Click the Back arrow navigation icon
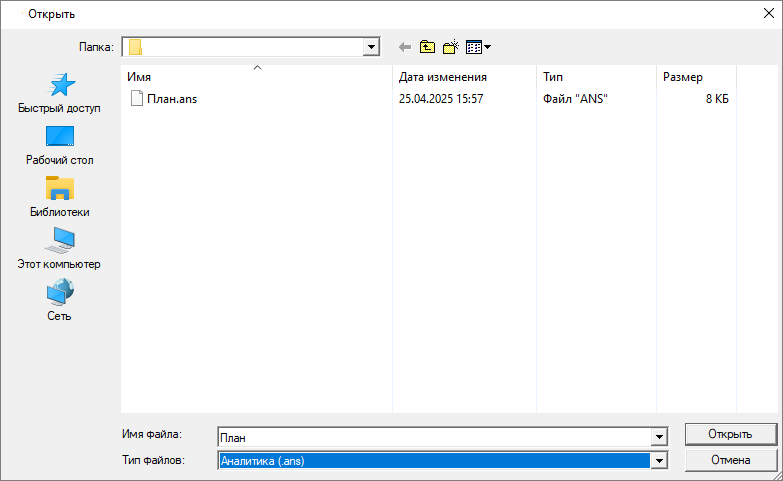The width and height of the screenshot is (783, 481). [405, 47]
